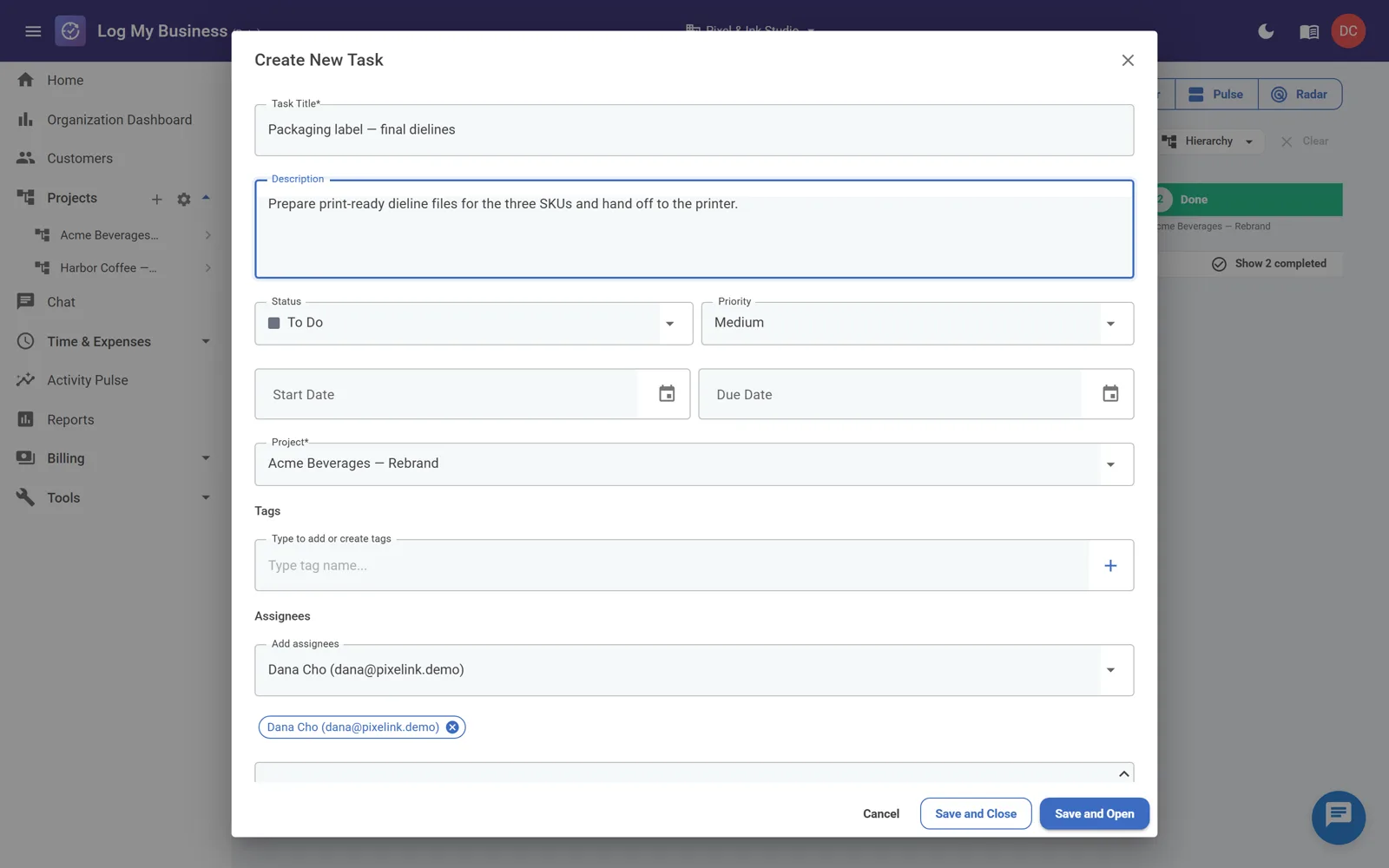
Task: Open the Hierarchy dropdown arrow
Action: pyautogui.click(x=1249, y=141)
